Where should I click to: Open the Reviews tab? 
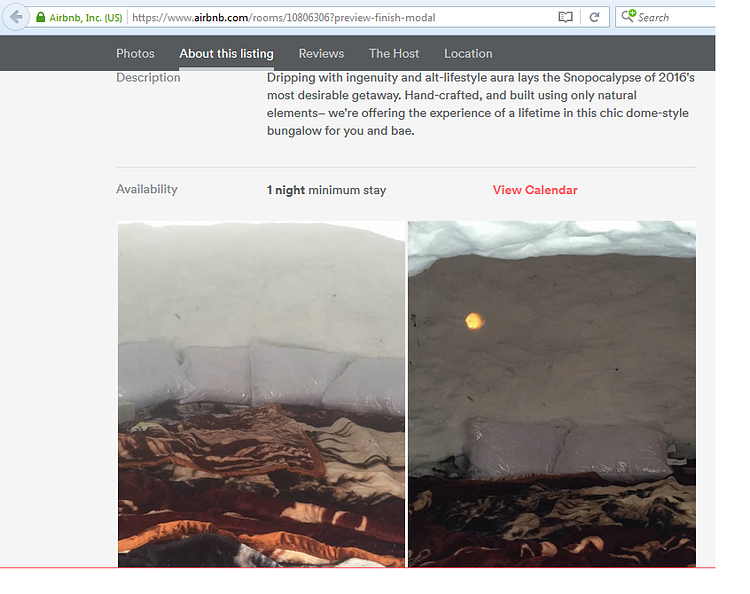point(321,54)
